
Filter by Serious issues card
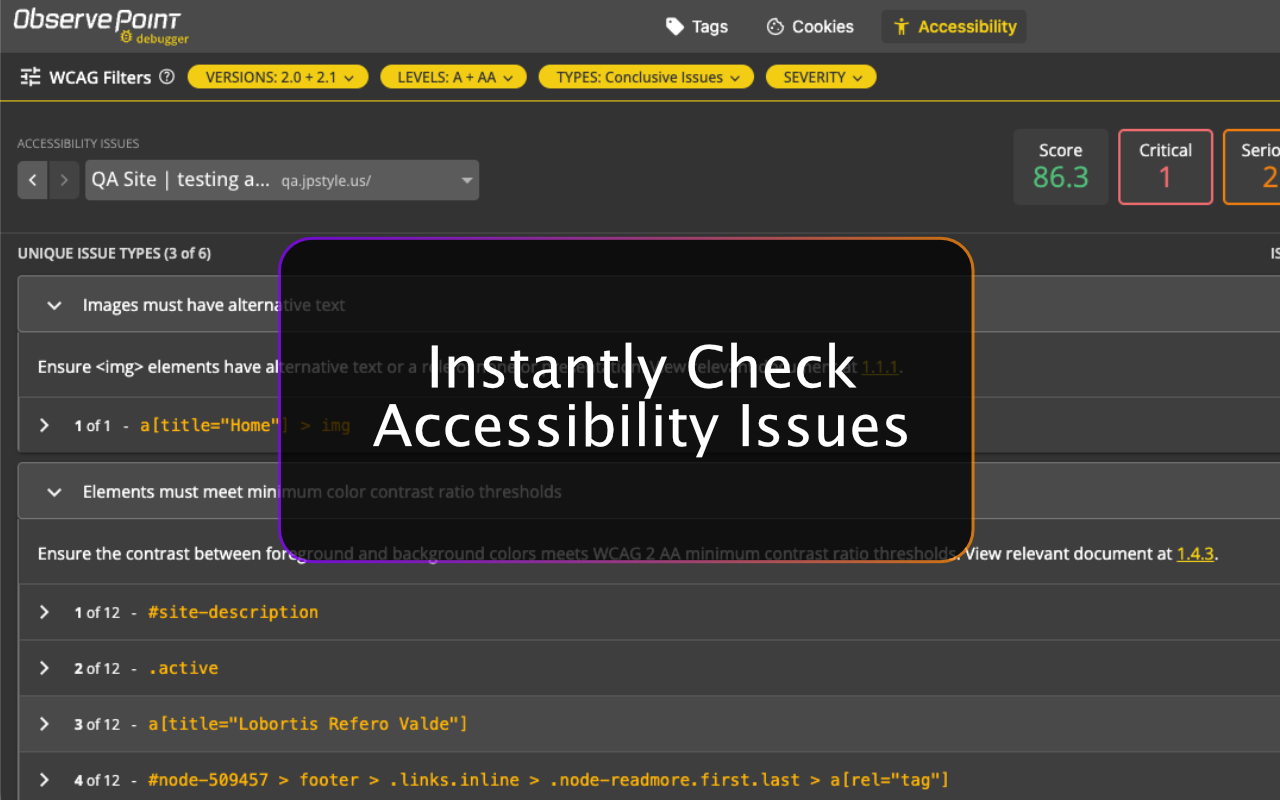[1252, 167]
